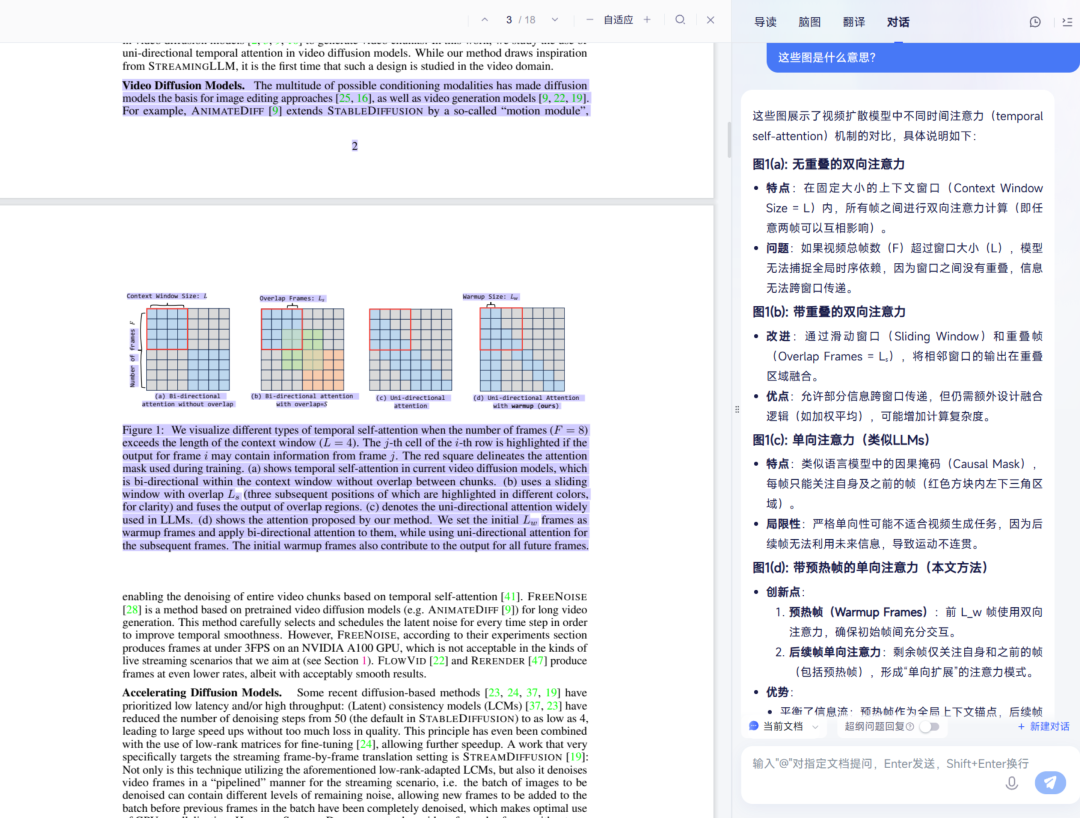1080x818 pixels.
Task: Zoom in with the plus icon
Action: point(647,20)
